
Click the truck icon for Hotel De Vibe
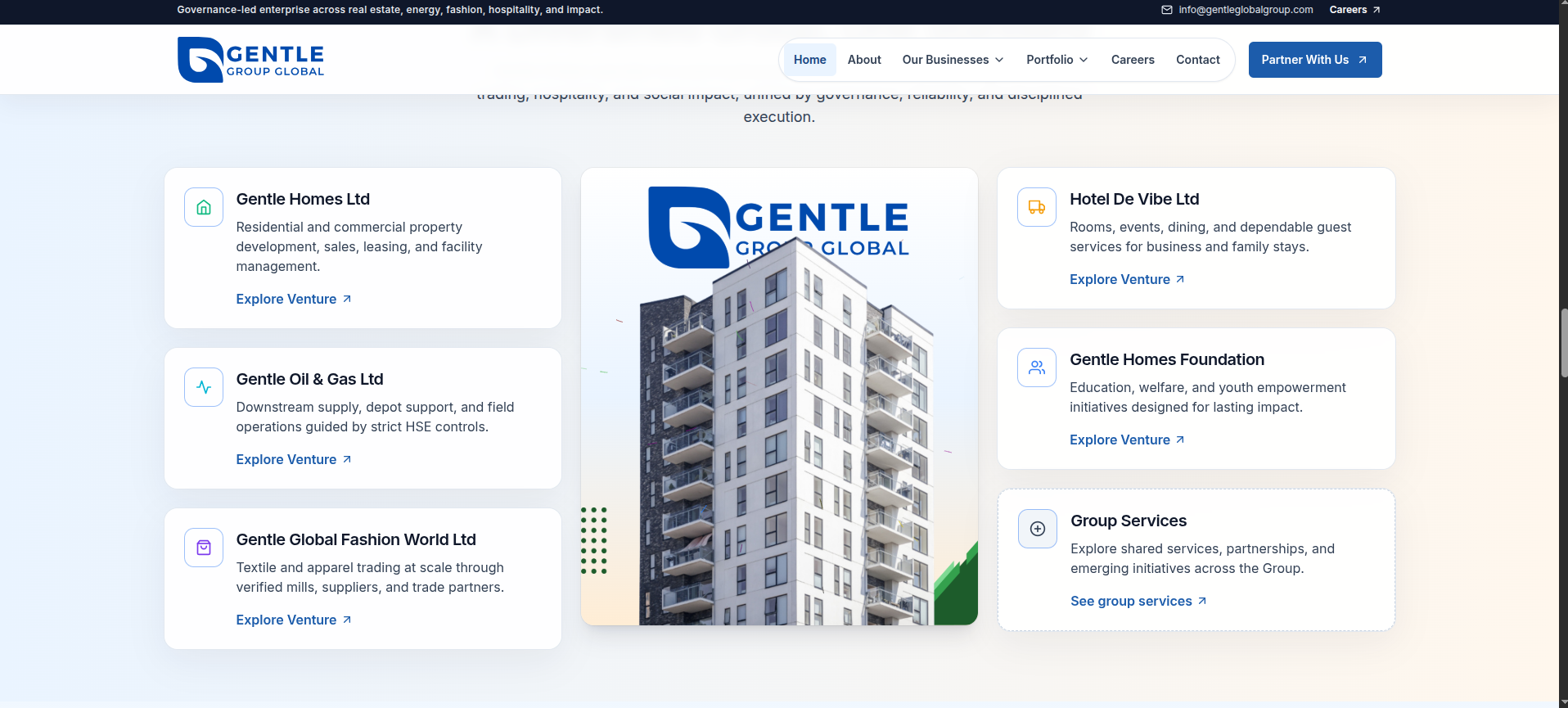1037,207
